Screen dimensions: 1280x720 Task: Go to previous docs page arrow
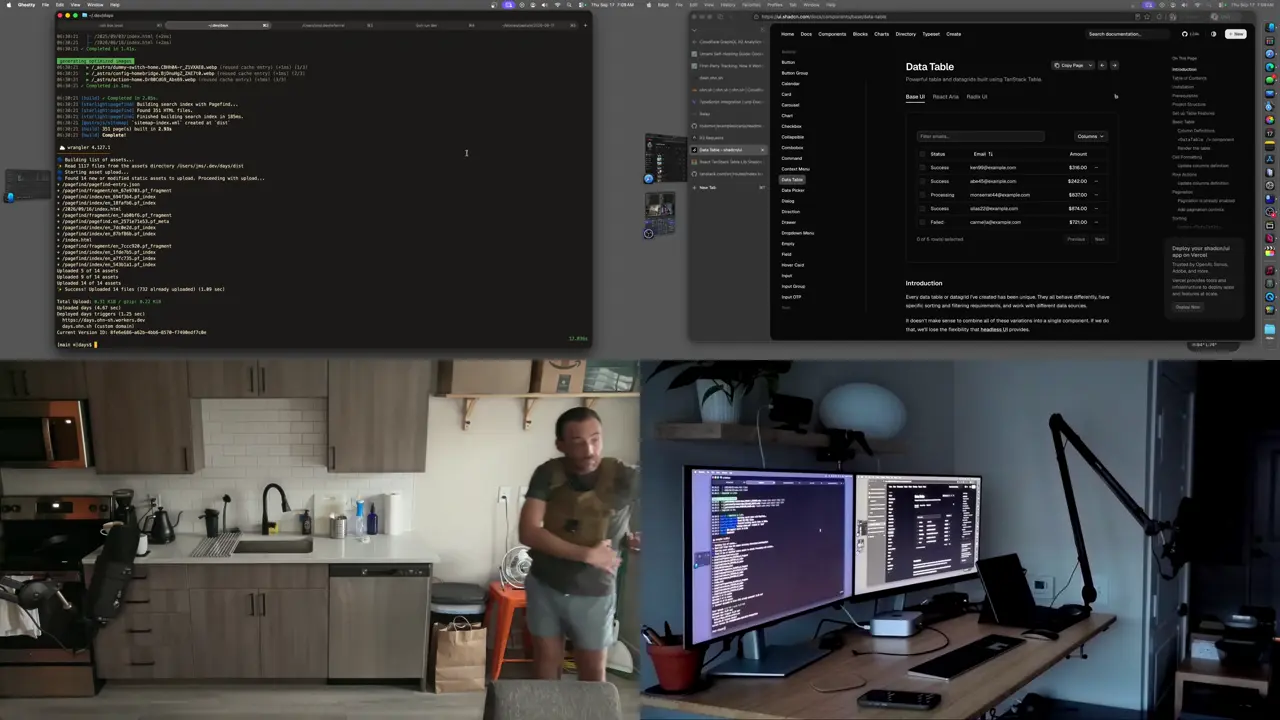pos(1102,66)
